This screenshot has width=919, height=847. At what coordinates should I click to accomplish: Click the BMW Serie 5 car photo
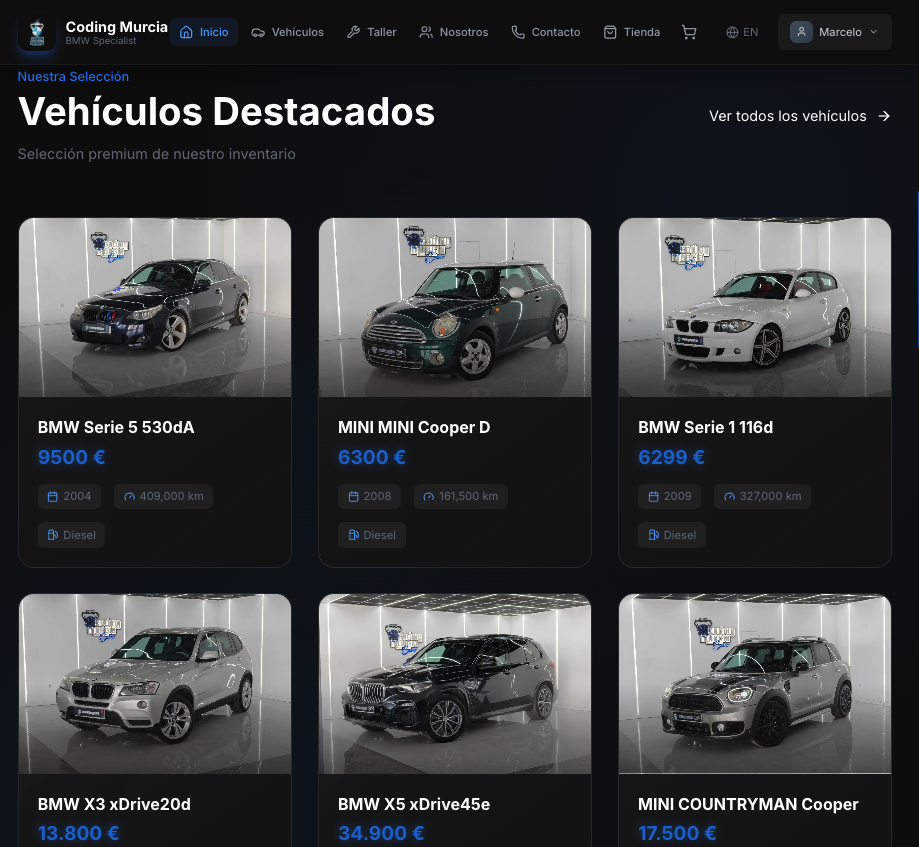pos(155,308)
